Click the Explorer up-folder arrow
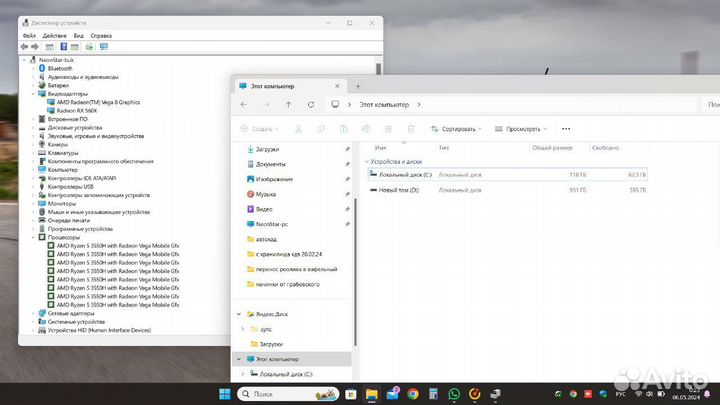The height and width of the screenshot is (405, 720). pos(288,105)
